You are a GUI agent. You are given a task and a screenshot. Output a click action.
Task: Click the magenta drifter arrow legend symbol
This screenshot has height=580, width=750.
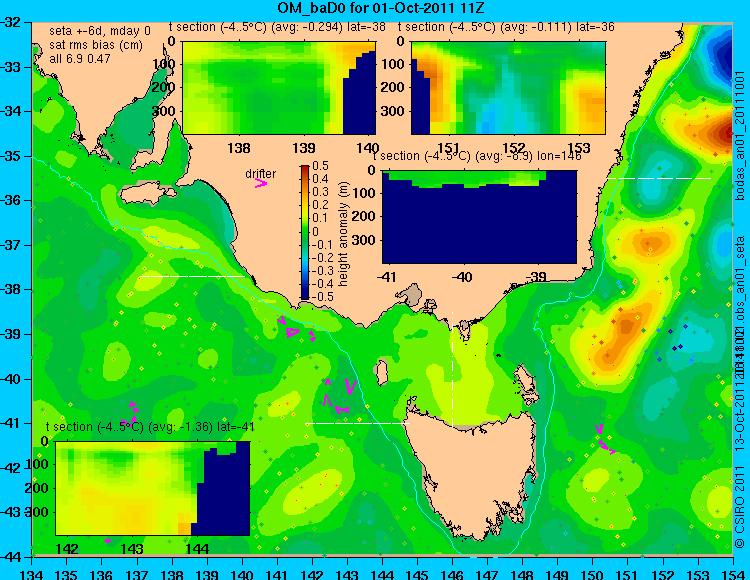click(261, 183)
